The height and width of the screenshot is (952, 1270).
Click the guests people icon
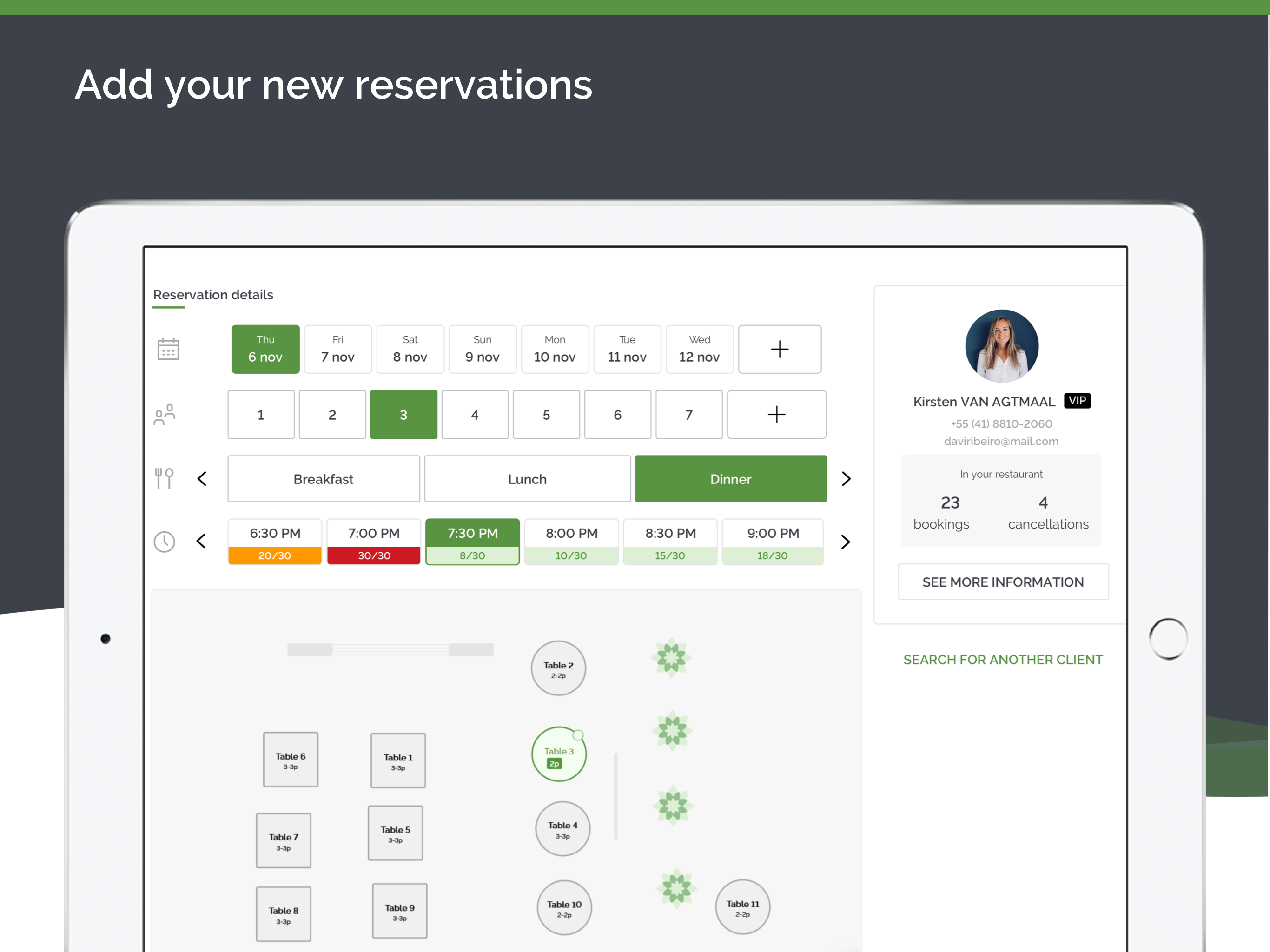click(x=165, y=415)
